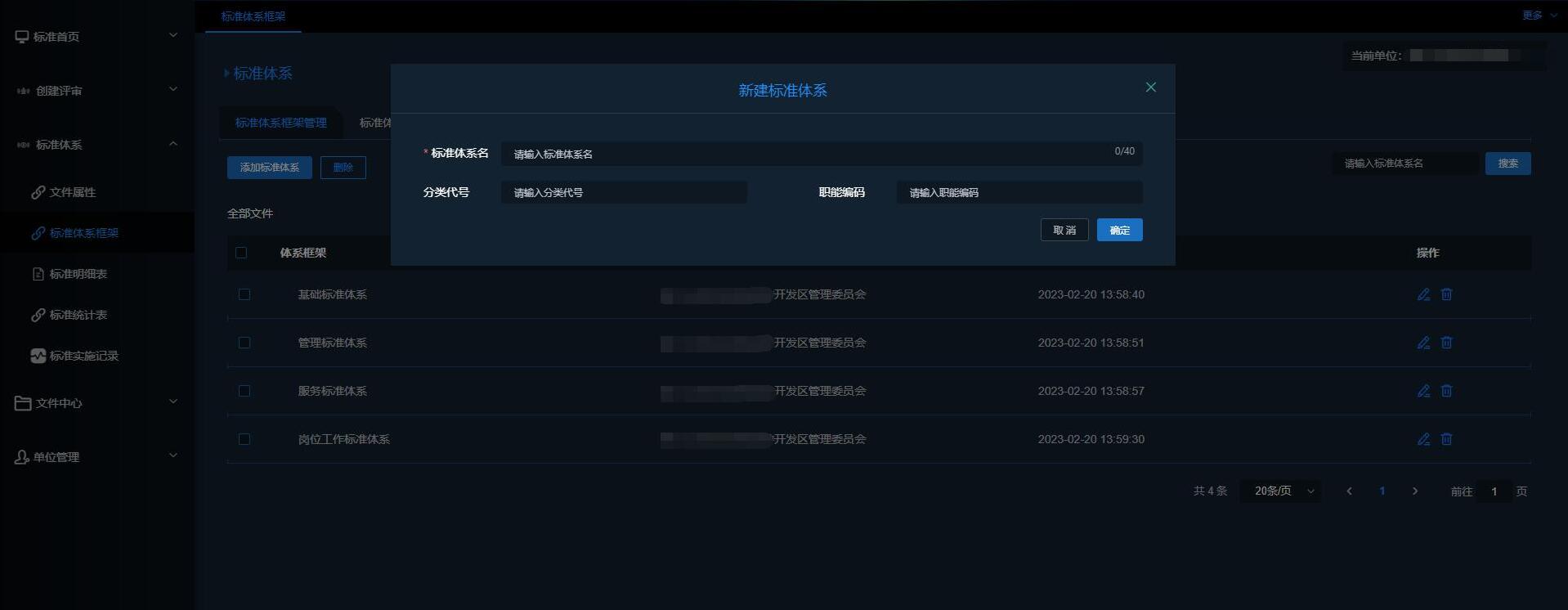
Task: Click the 单位管理 user icon
Action: (x=22, y=457)
